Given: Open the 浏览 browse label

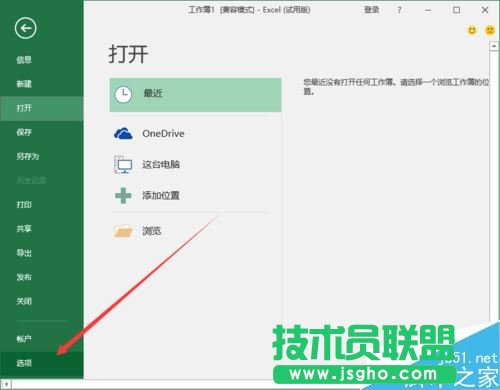Looking at the screenshot, I should (x=152, y=231).
